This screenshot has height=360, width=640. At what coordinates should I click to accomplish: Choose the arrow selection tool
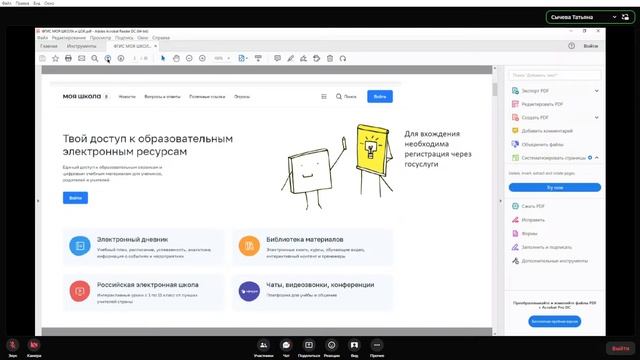click(163, 58)
